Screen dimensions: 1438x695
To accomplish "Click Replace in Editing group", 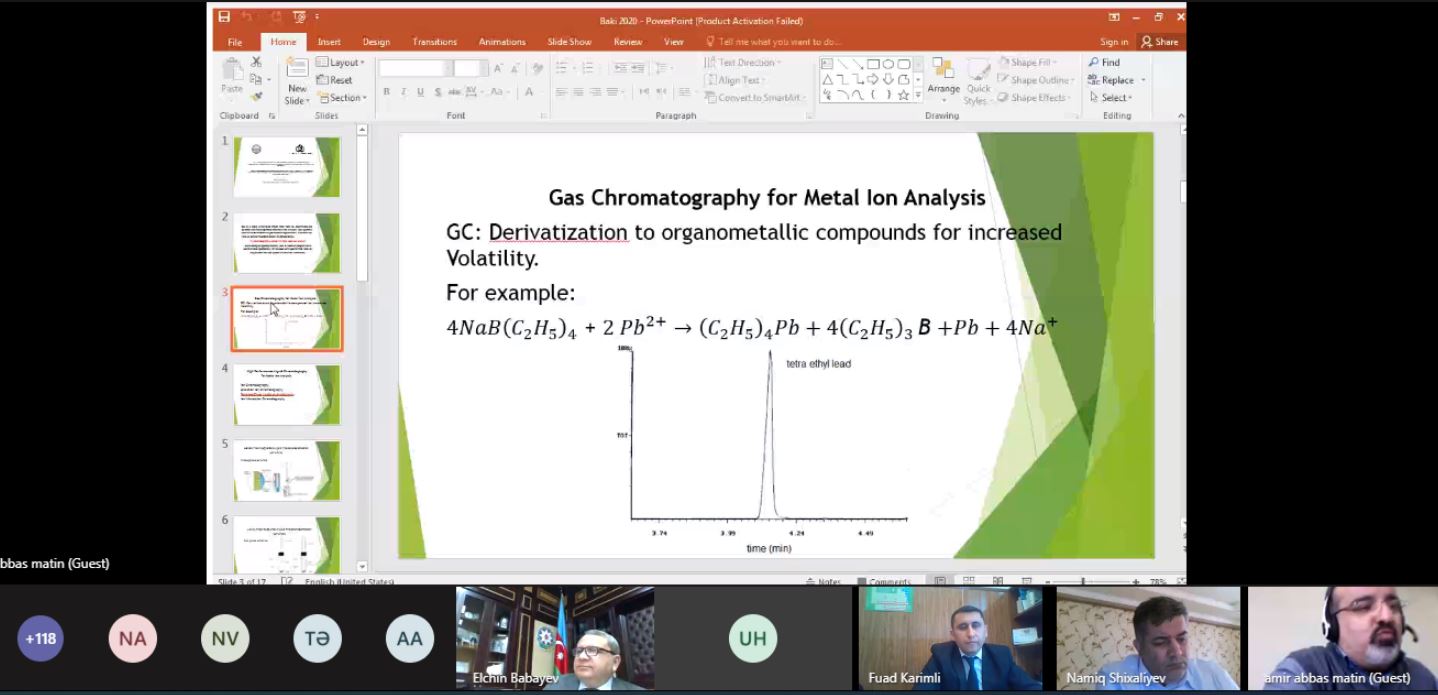I will pos(1117,80).
